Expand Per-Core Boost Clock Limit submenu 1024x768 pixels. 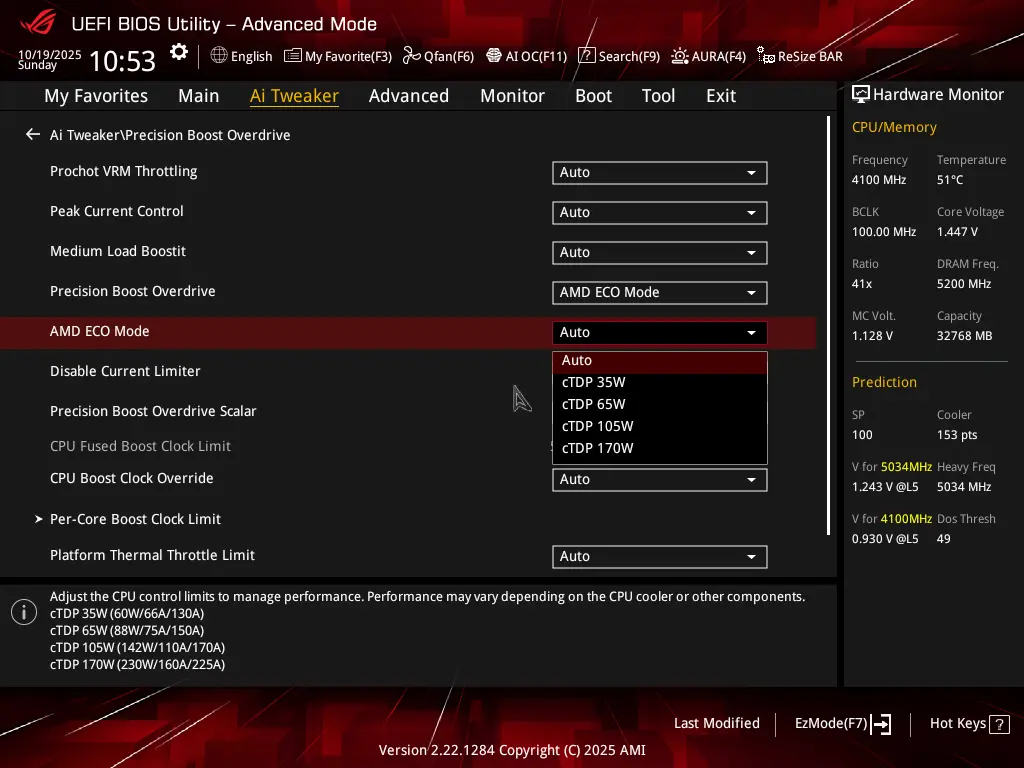click(135, 519)
